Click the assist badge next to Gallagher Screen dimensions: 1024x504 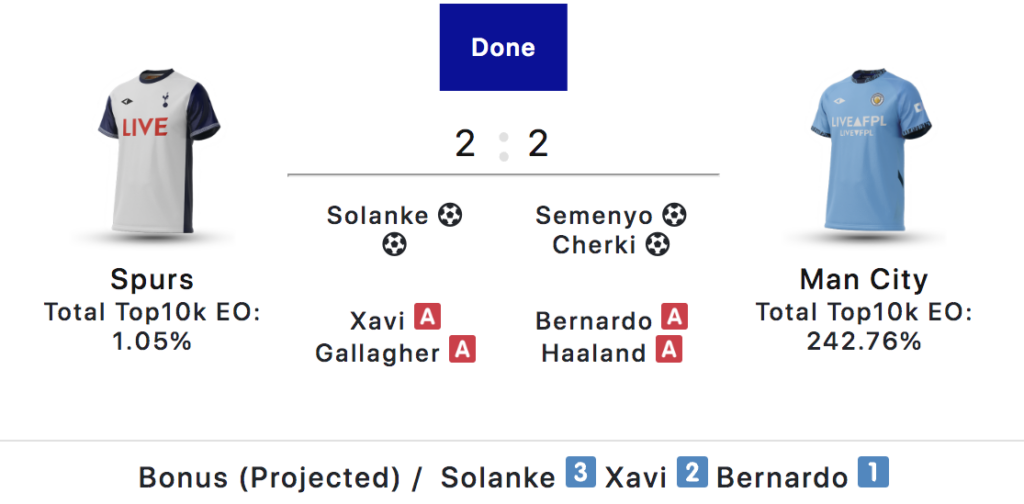[x=462, y=350]
